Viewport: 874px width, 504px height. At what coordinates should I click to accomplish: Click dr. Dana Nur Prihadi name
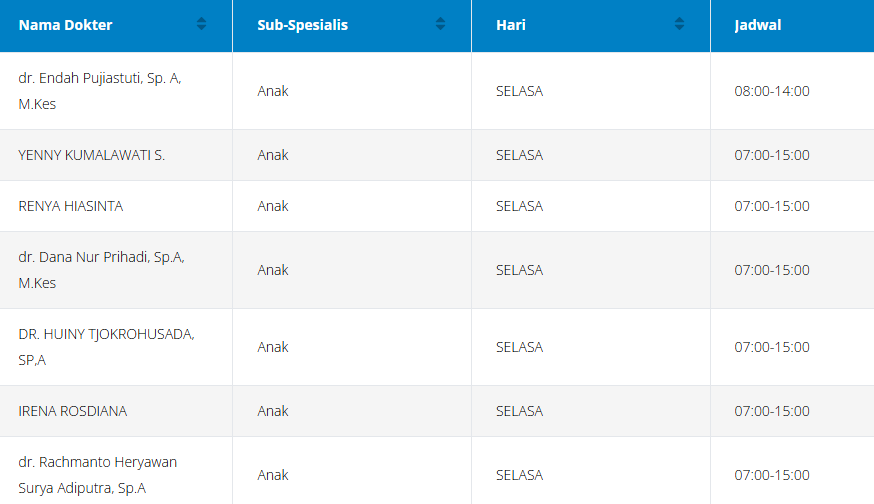pos(101,270)
